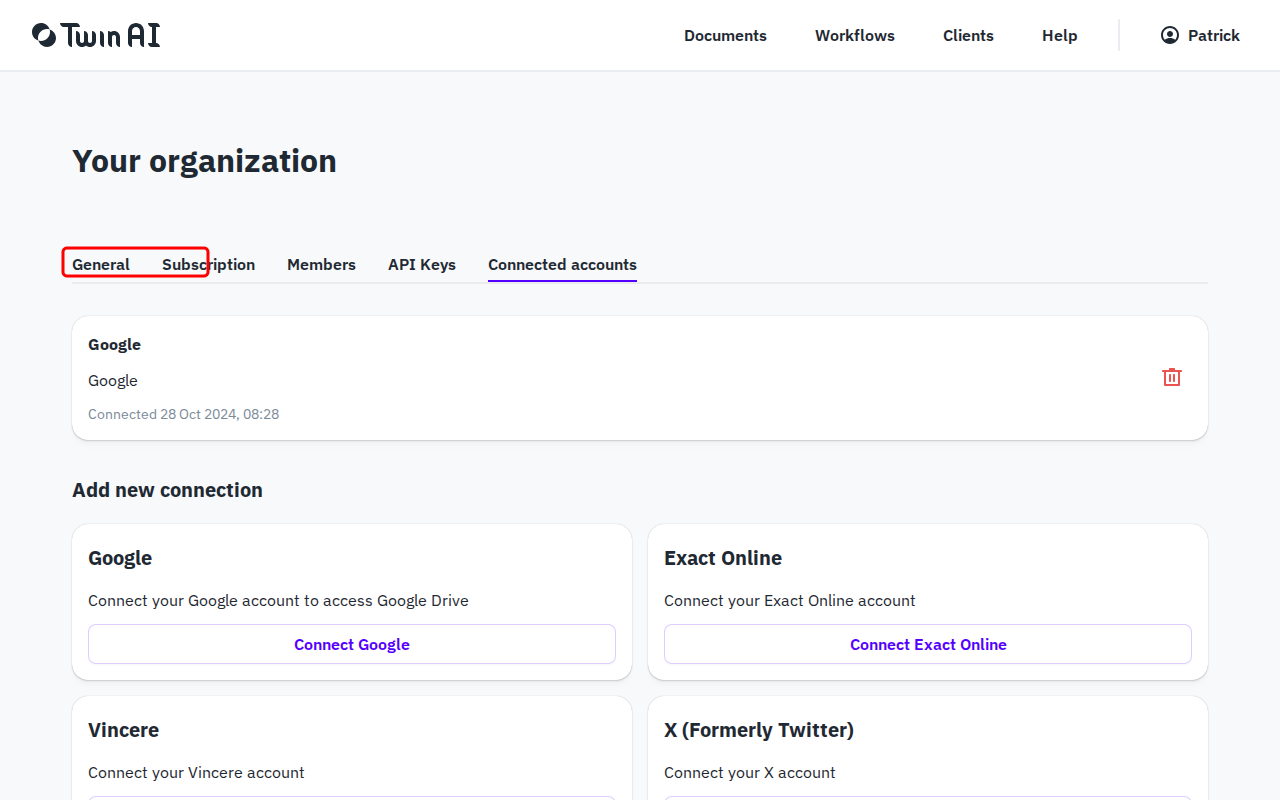This screenshot has height=800, width=1280.
Task: Switch to the Connected accounts tab
Action: (562, 264)
